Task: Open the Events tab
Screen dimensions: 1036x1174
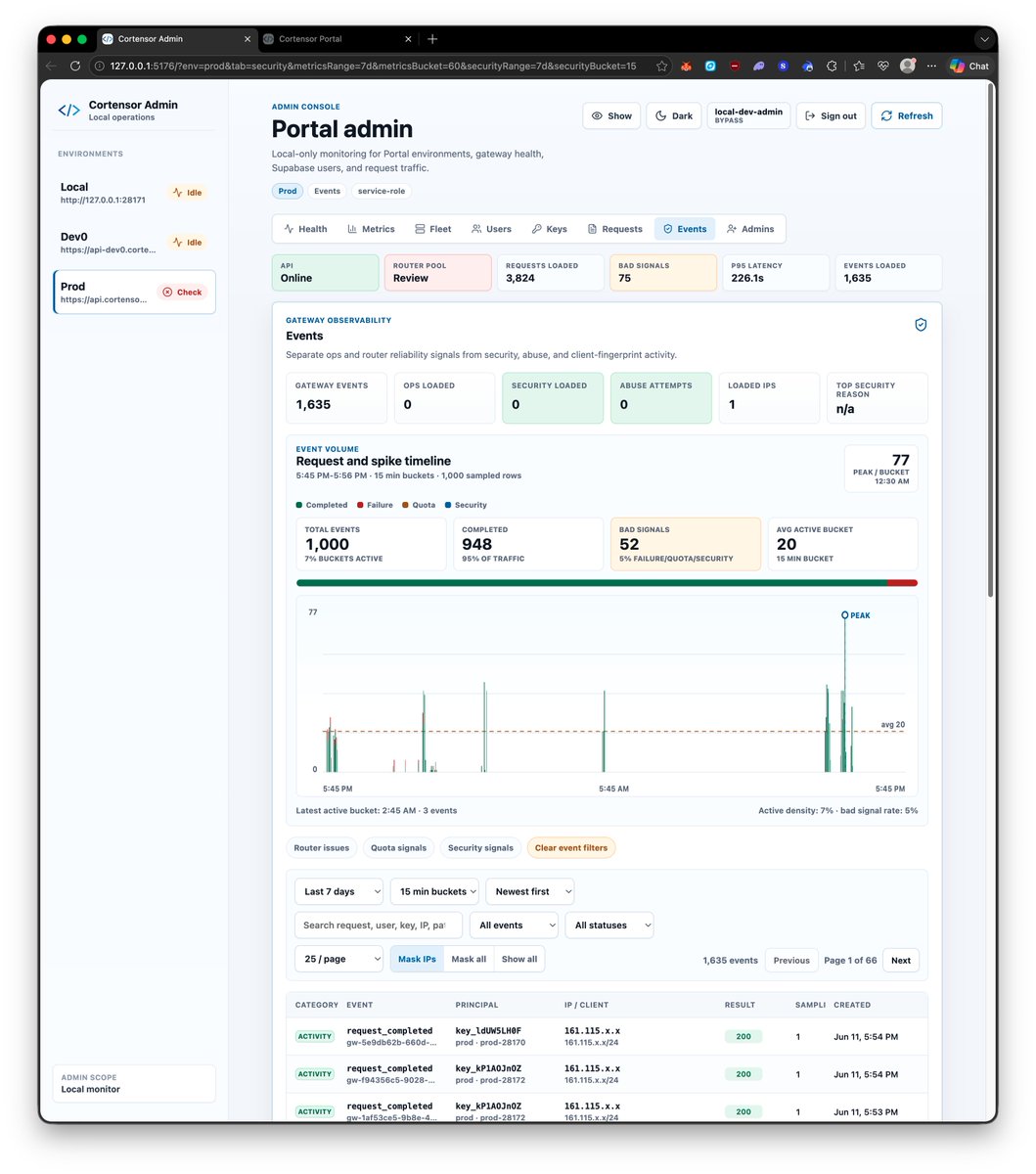Action: [685, 229]
